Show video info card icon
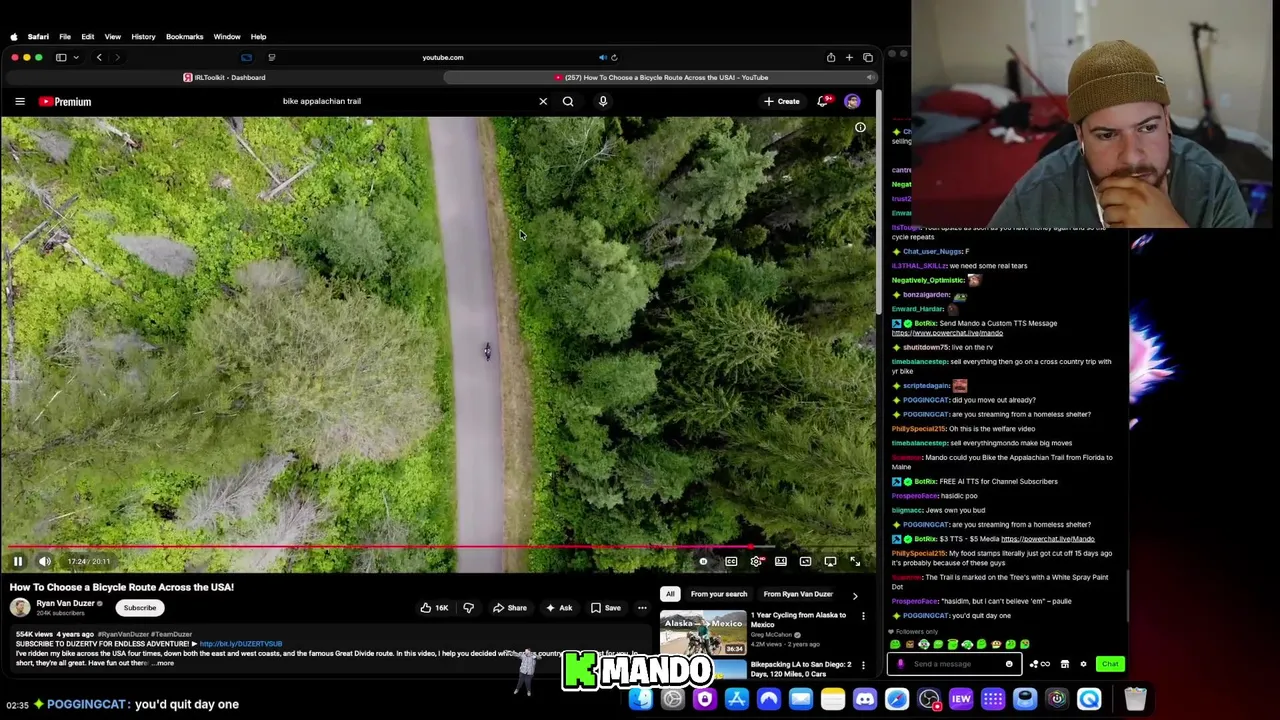 pyautogui.click(x=860, y=127)
